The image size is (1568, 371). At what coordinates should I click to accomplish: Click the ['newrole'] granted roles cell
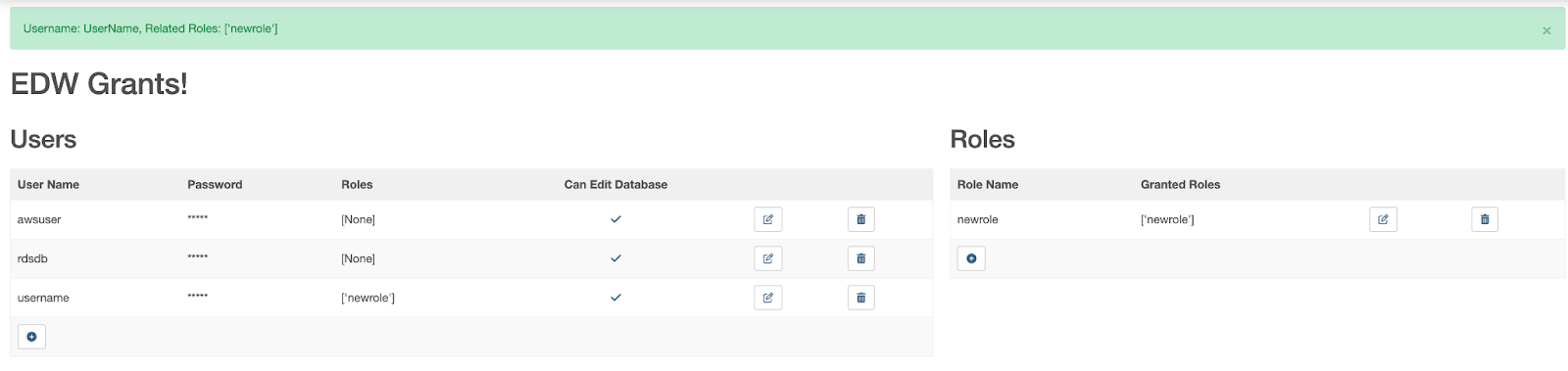[x=1167, y=219]
